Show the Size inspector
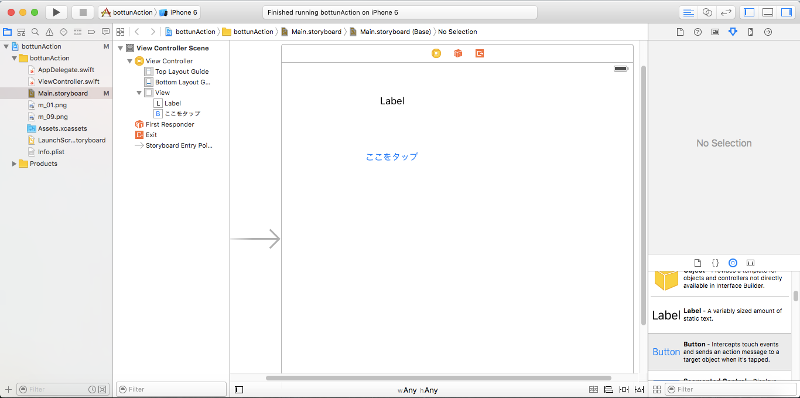This screenshot has height=398, width=800. coord(750,32)
